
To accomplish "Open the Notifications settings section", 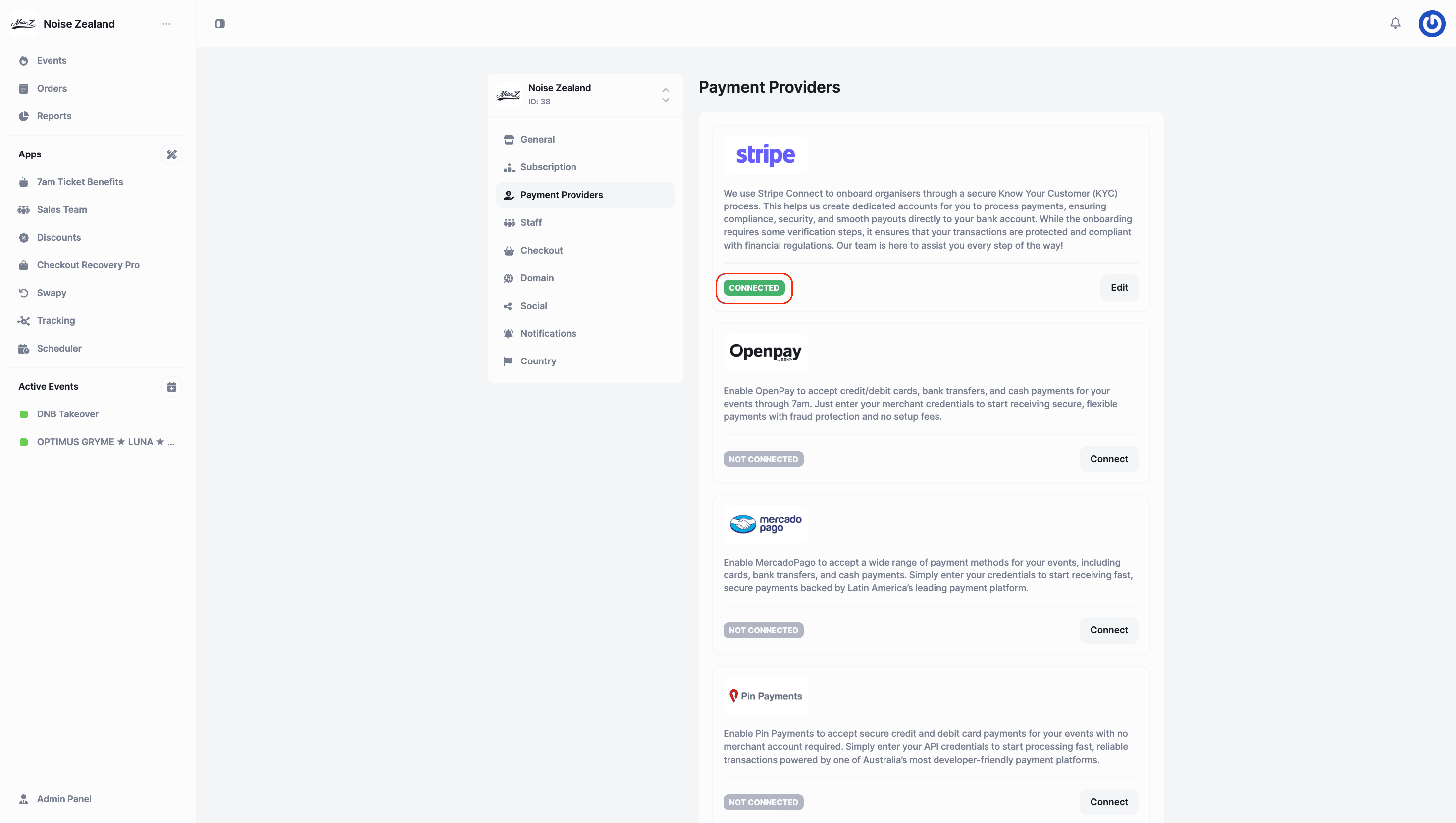I will click(x=548, y=333).
